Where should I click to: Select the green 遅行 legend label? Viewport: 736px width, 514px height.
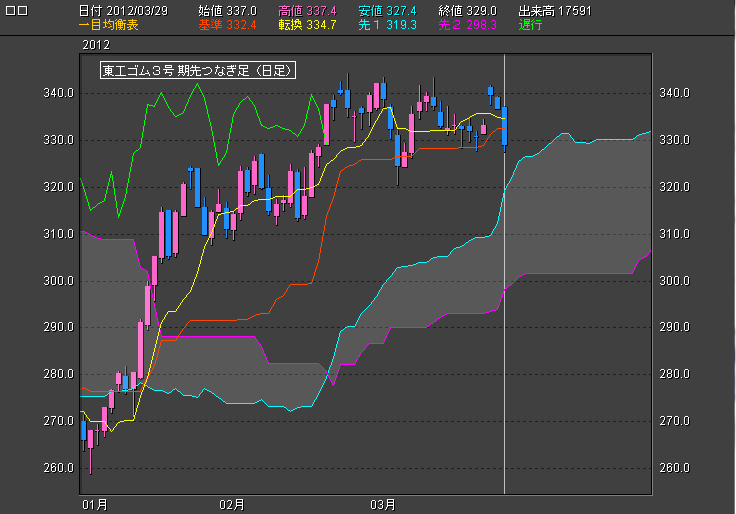pyautogui.click(x=531, y=24)
